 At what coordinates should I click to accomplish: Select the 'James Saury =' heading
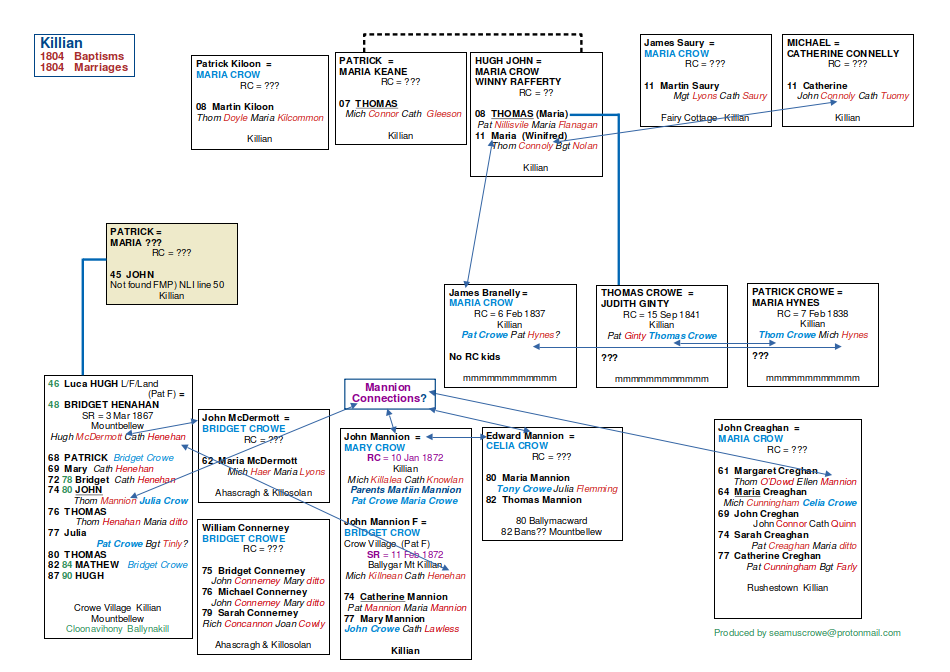pos(679,43)
